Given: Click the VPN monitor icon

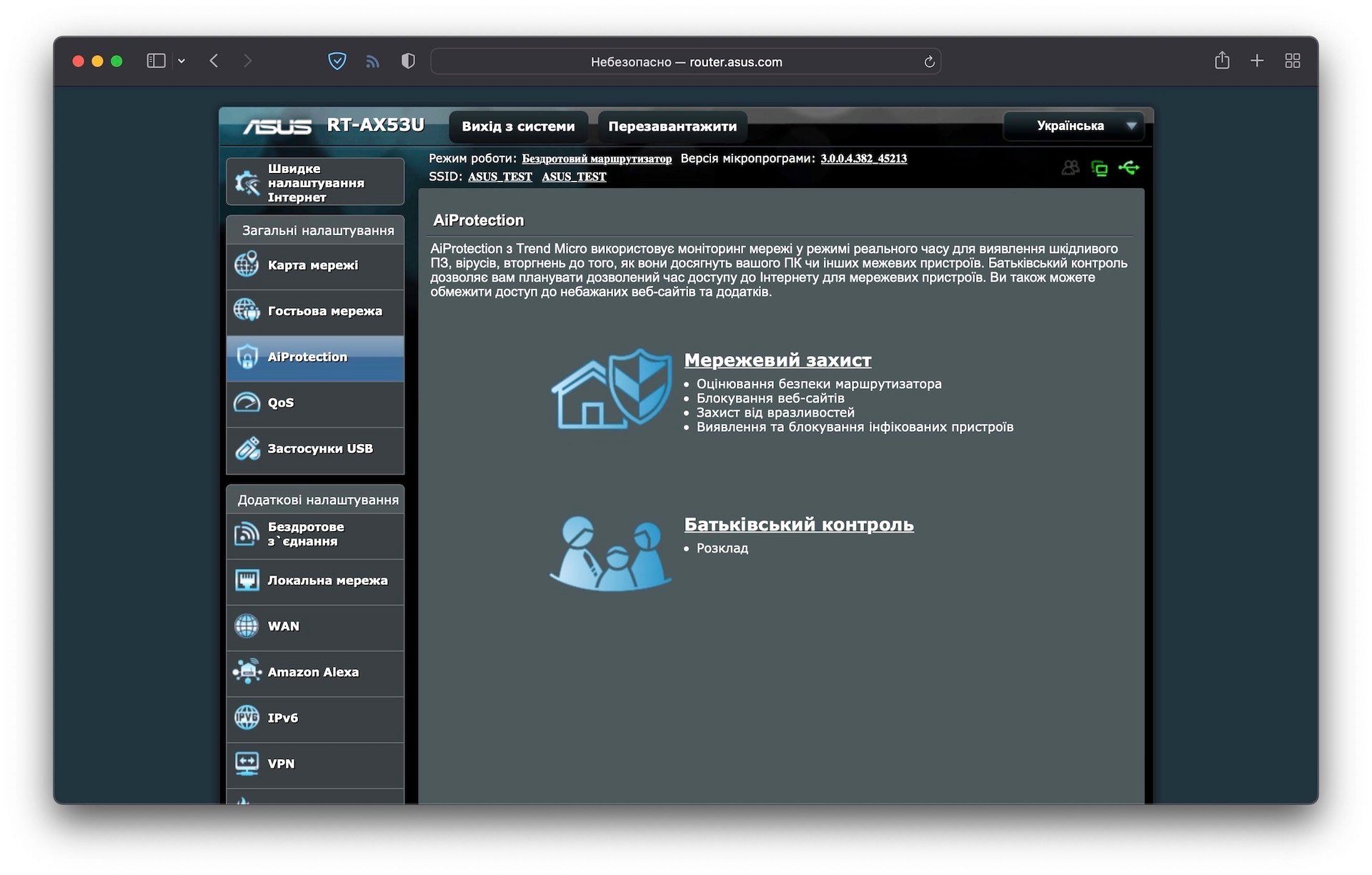Looking at the screenshot, I should coord(247,763).
